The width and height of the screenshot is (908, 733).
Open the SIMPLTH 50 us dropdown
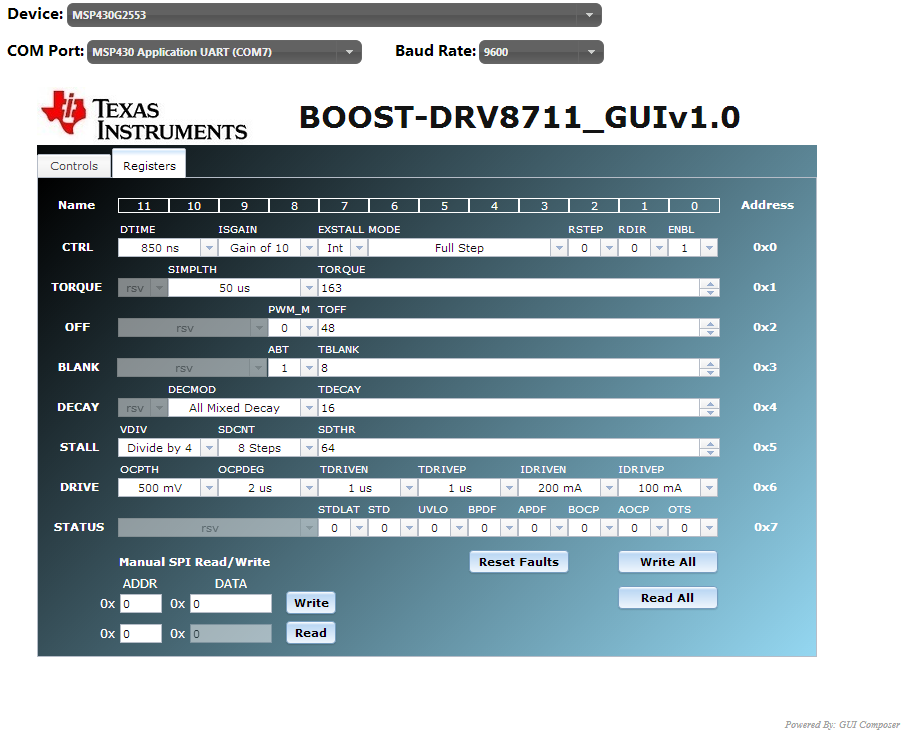click(x=242, y=288)
